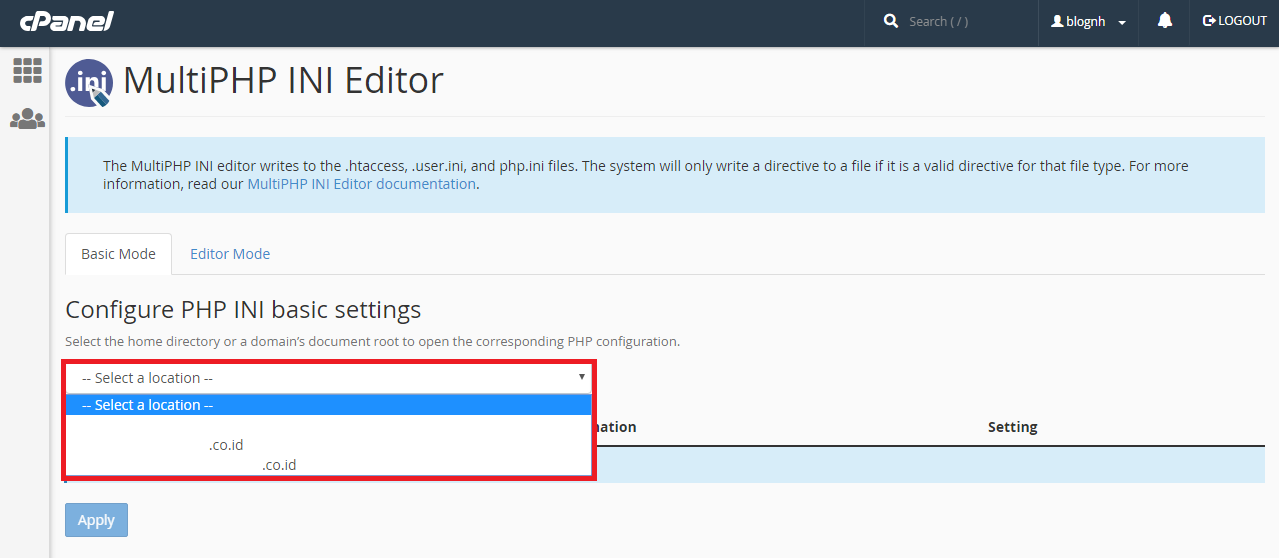The height and width of the screenshot is (558, 1279).
Task: Open User Manager people icon in sidebar
Action: pyautogui.click(x=27, y=119)
